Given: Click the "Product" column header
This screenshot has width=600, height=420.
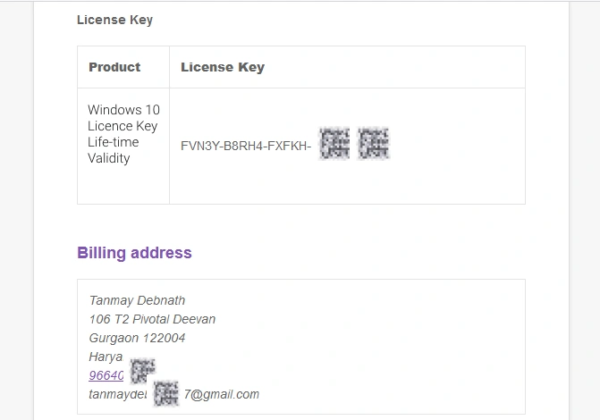Looking at the screenshot, I should 114,68.
